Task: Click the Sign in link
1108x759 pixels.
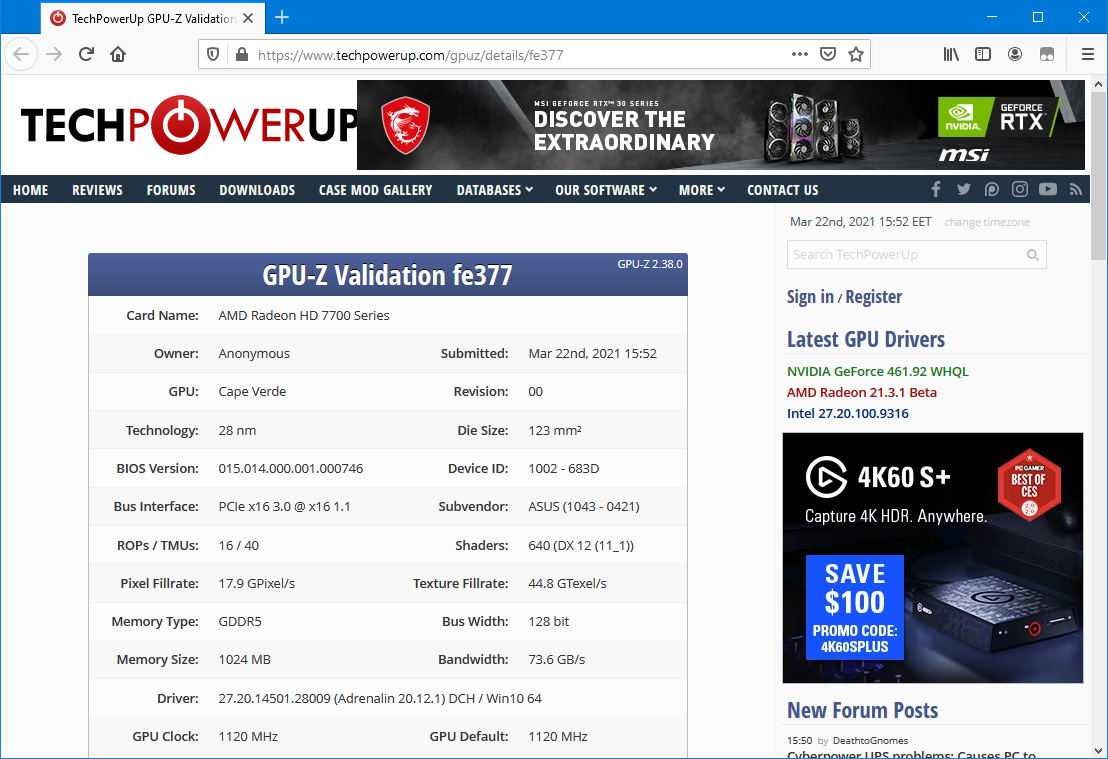Action: pyautogui.click(x=810, y=297)
